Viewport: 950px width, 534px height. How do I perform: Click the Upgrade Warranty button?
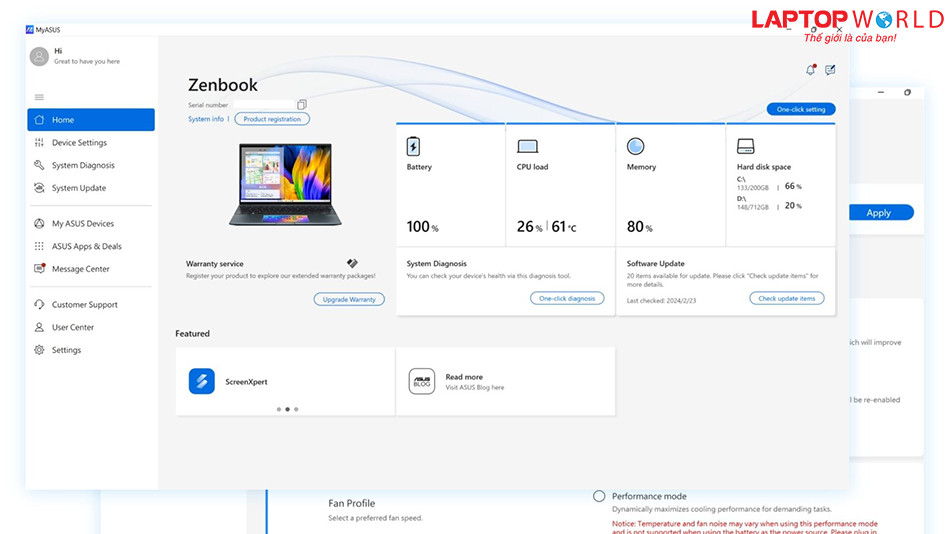pyautogui.click(x=348, y=299)
